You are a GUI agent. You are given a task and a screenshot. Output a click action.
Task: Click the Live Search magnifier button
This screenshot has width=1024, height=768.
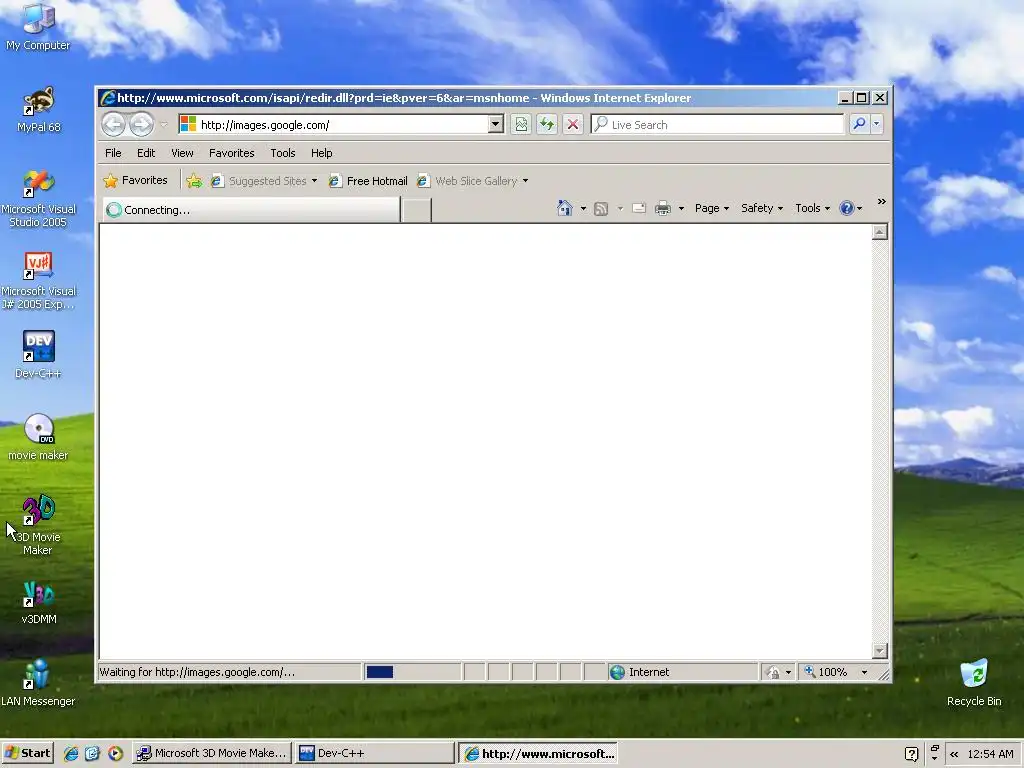[x=859, y=123]
